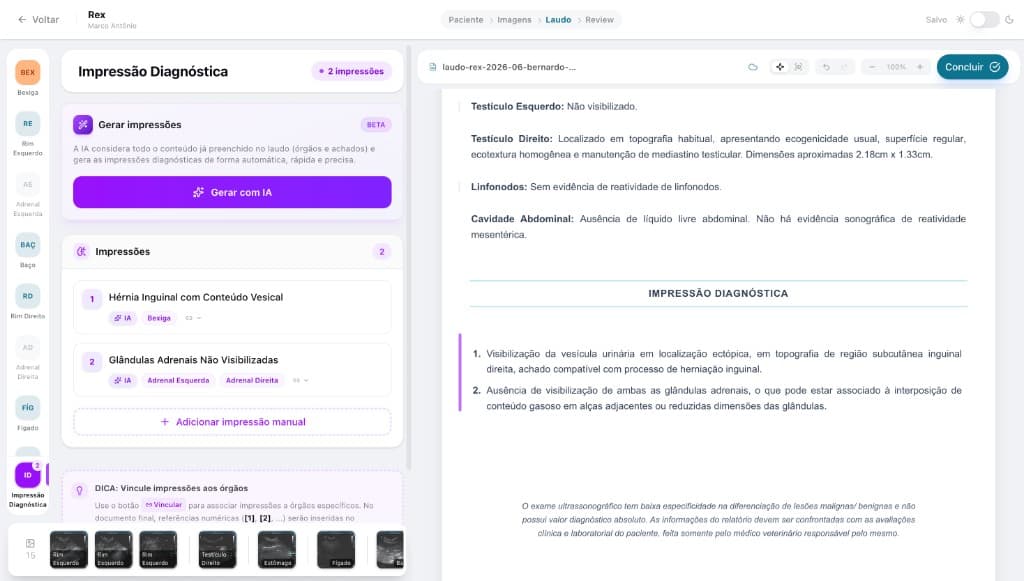
Task: Click the Bexiga tag on impression 1
Action: [x=159, y=318]
